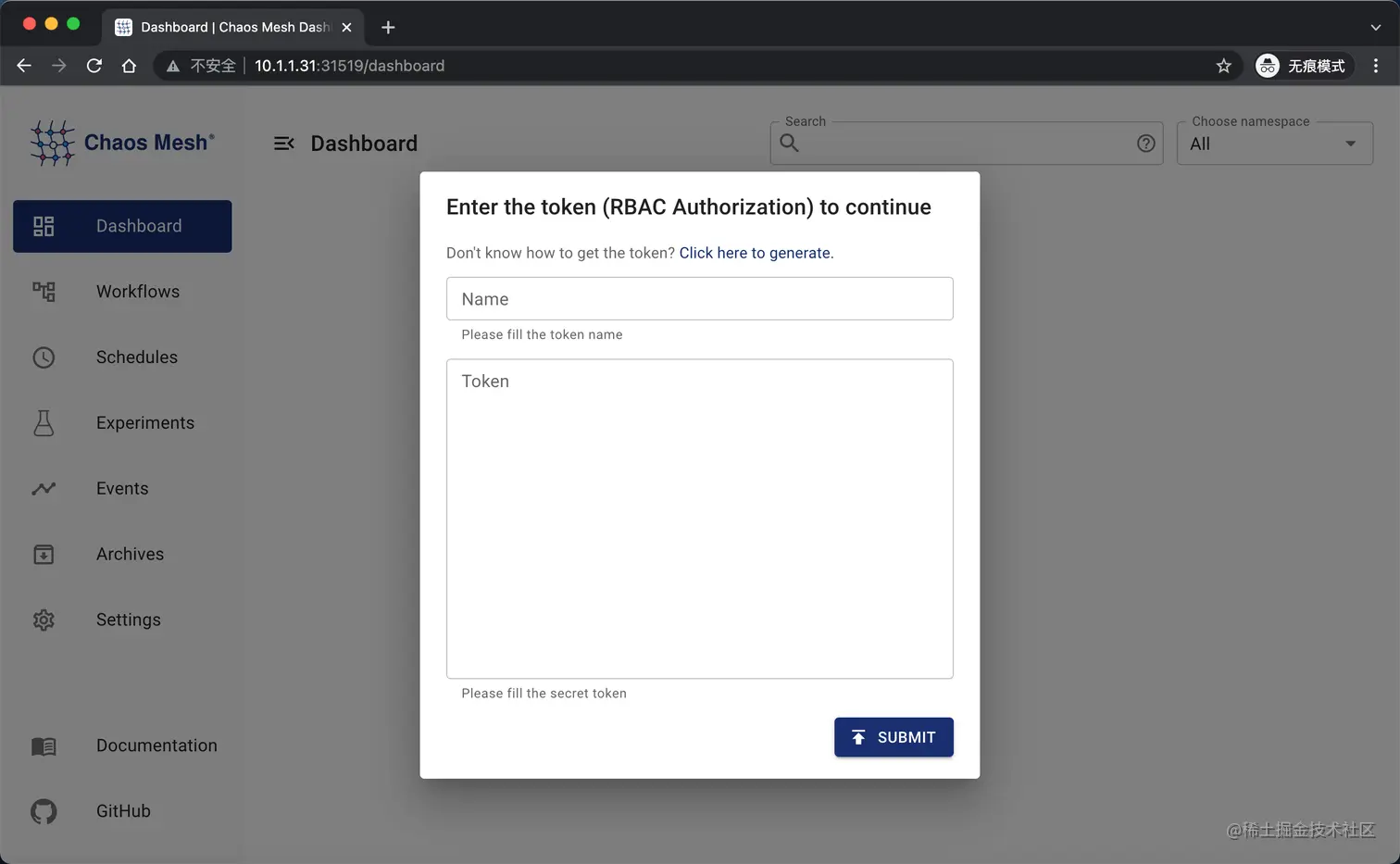Screen dimensions: 1400x864
Task: Open GitHub link text
Action: click(x=123, y=812)
